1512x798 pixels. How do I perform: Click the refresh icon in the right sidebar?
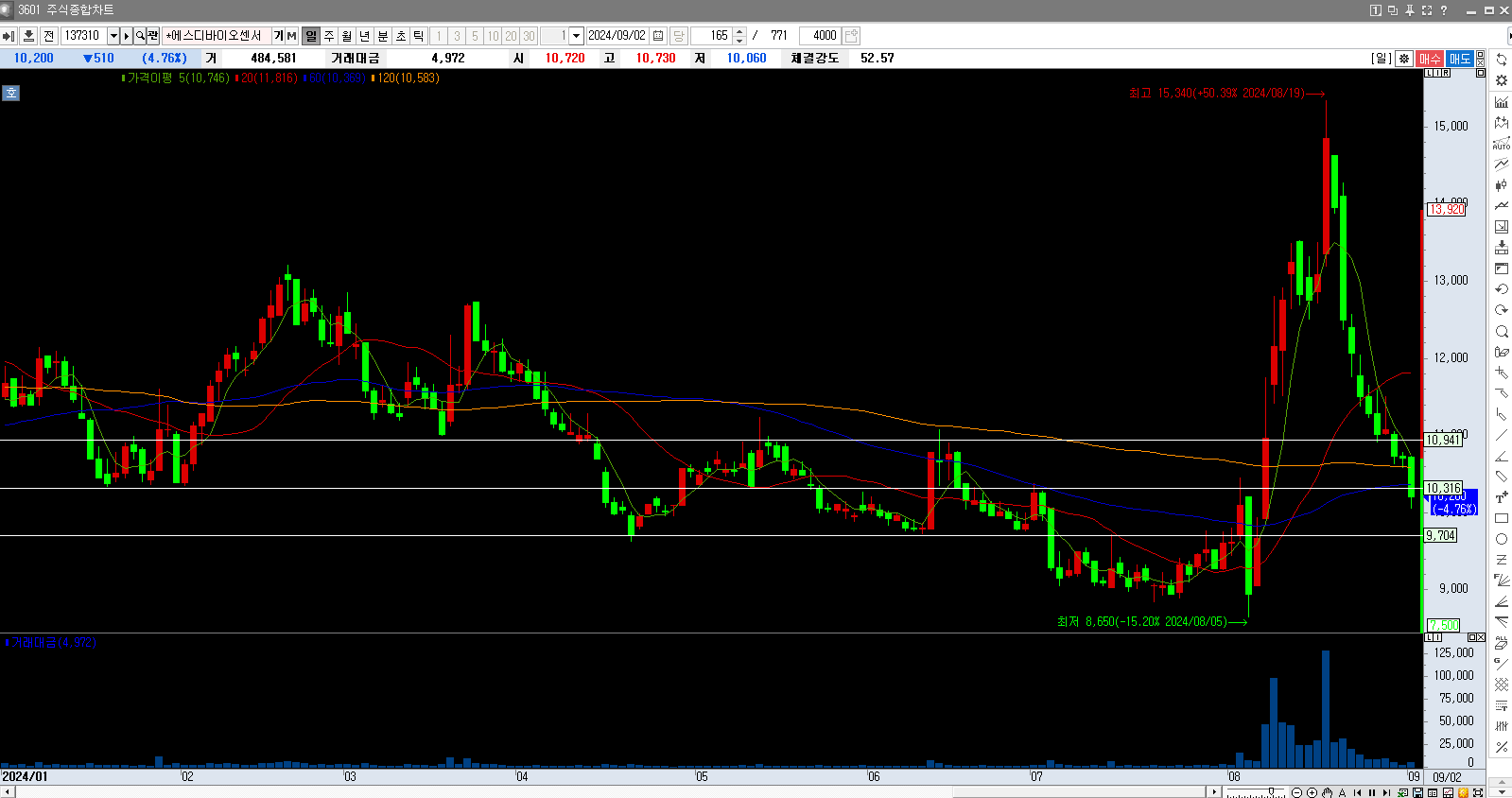(1502, 60)
